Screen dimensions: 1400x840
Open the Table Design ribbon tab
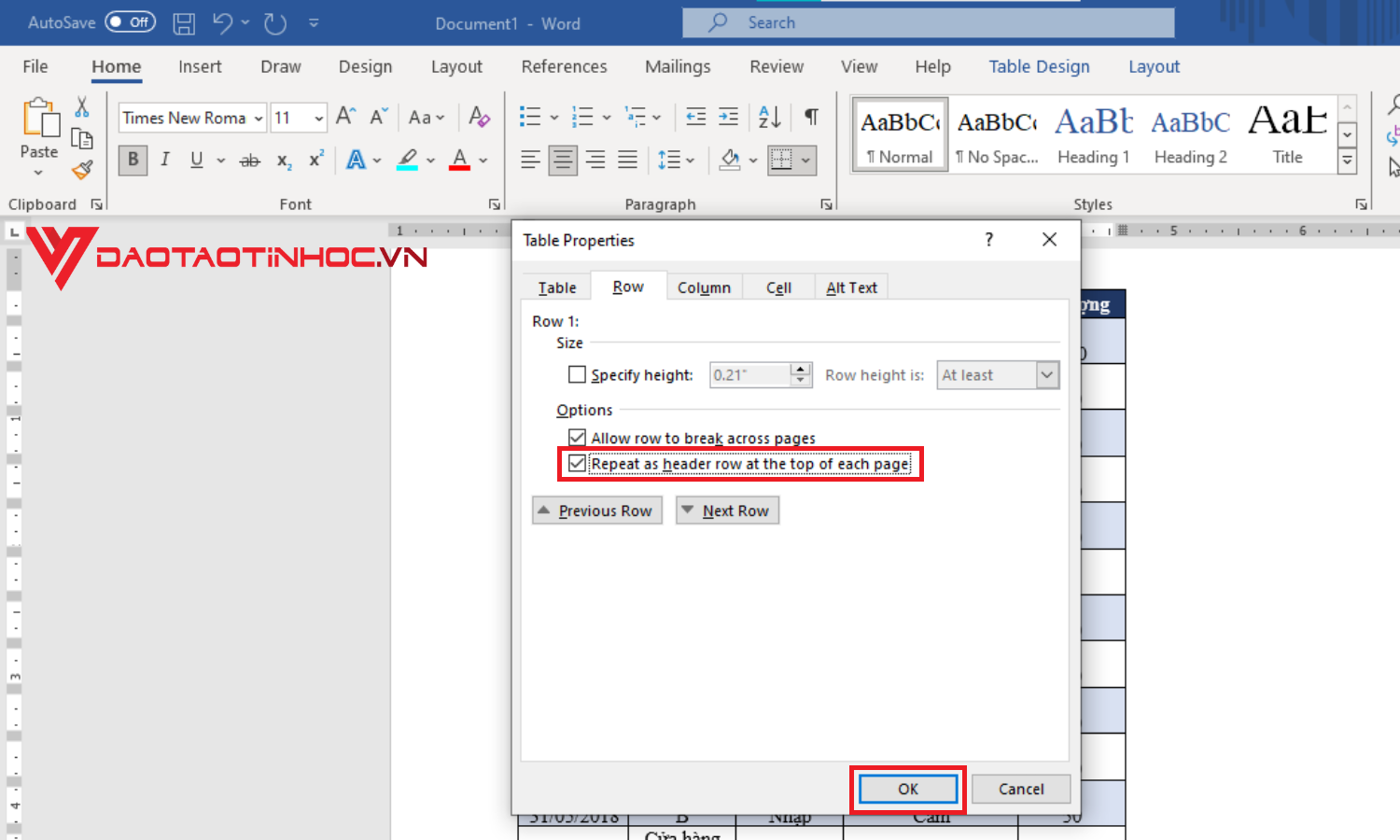click(1039, 66)
